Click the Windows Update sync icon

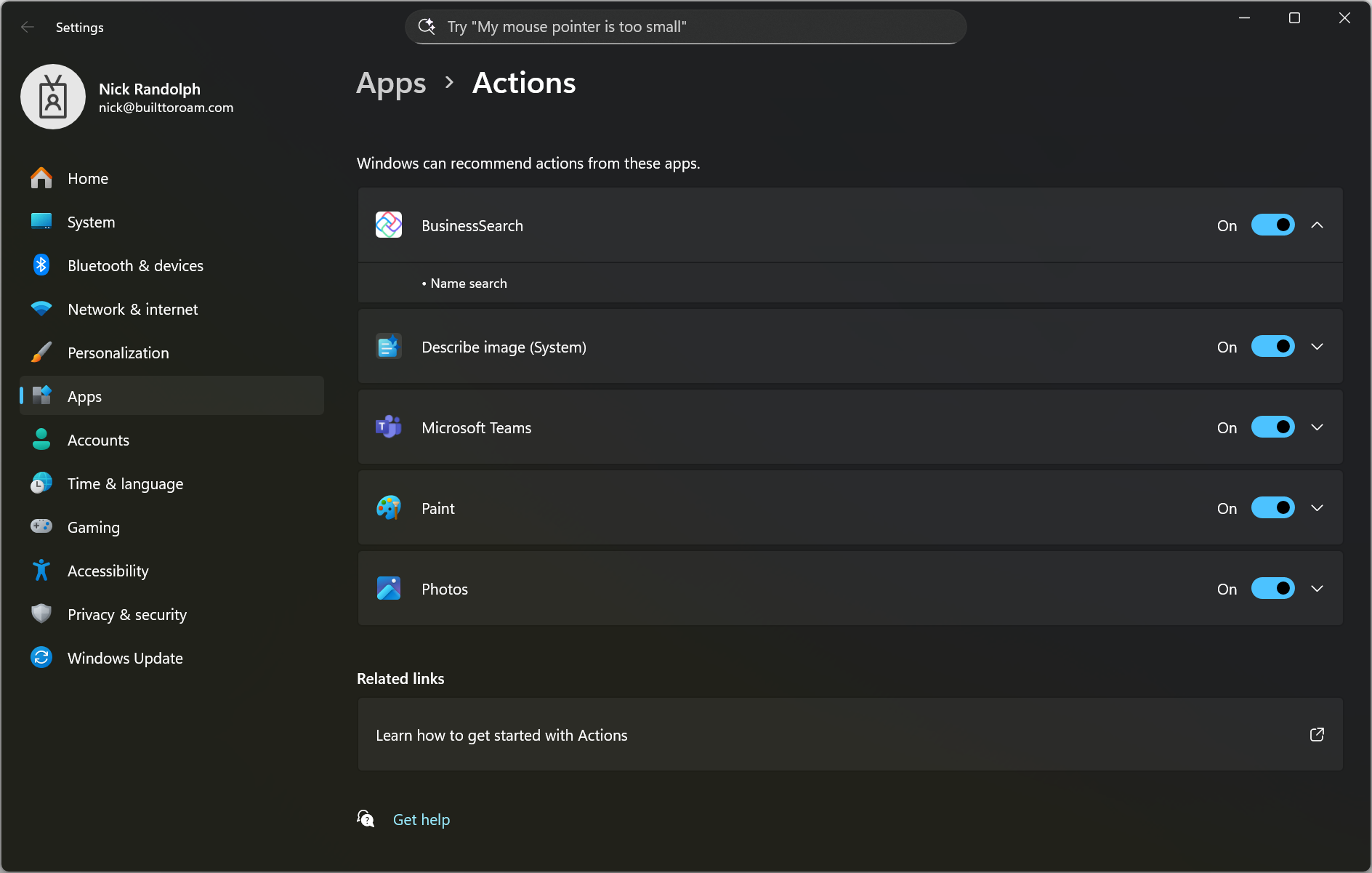coord(41,658)
